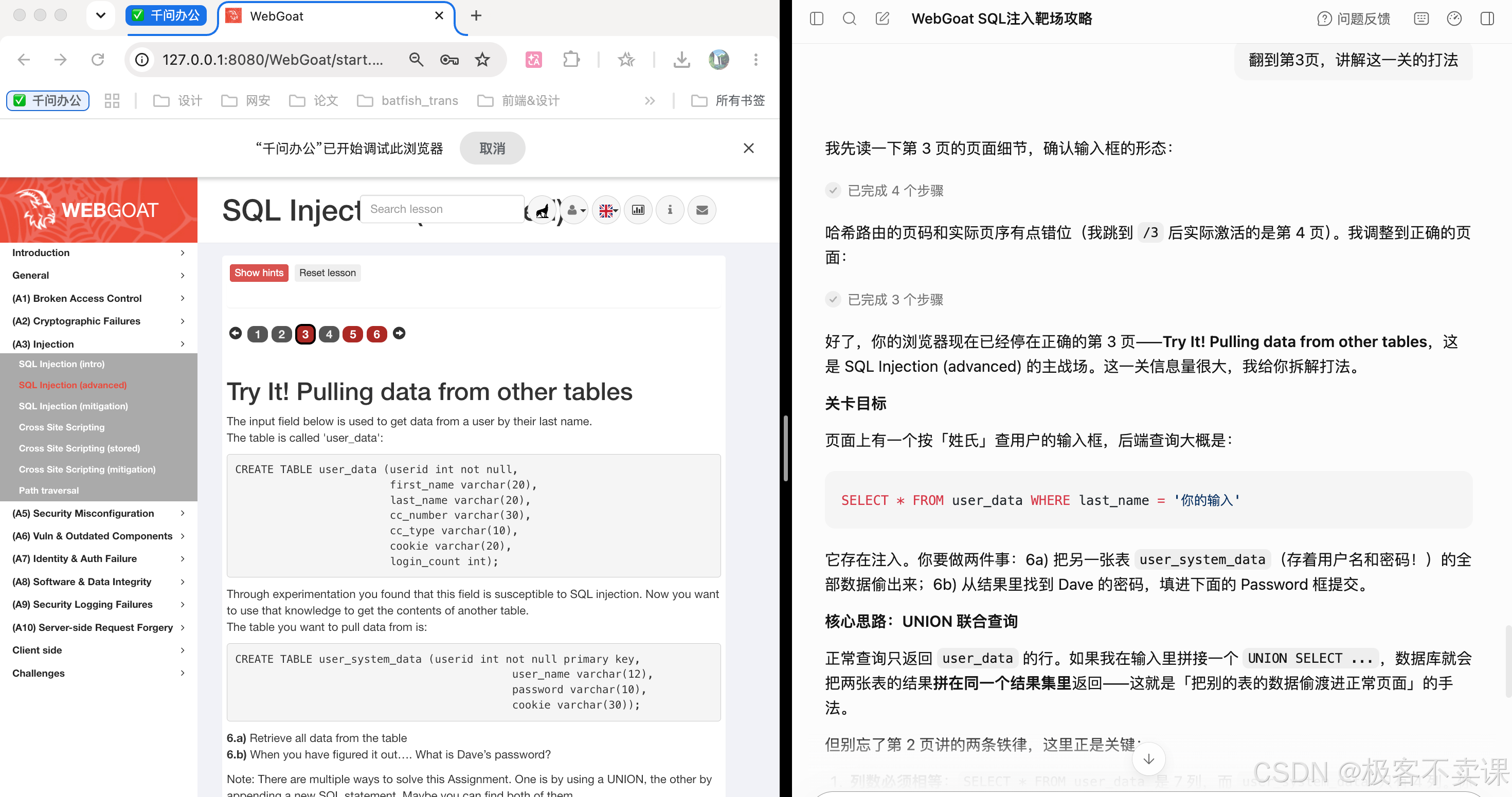Click the WebGoat logo
Screen dimensions: 1512x797
pos(99,210)
